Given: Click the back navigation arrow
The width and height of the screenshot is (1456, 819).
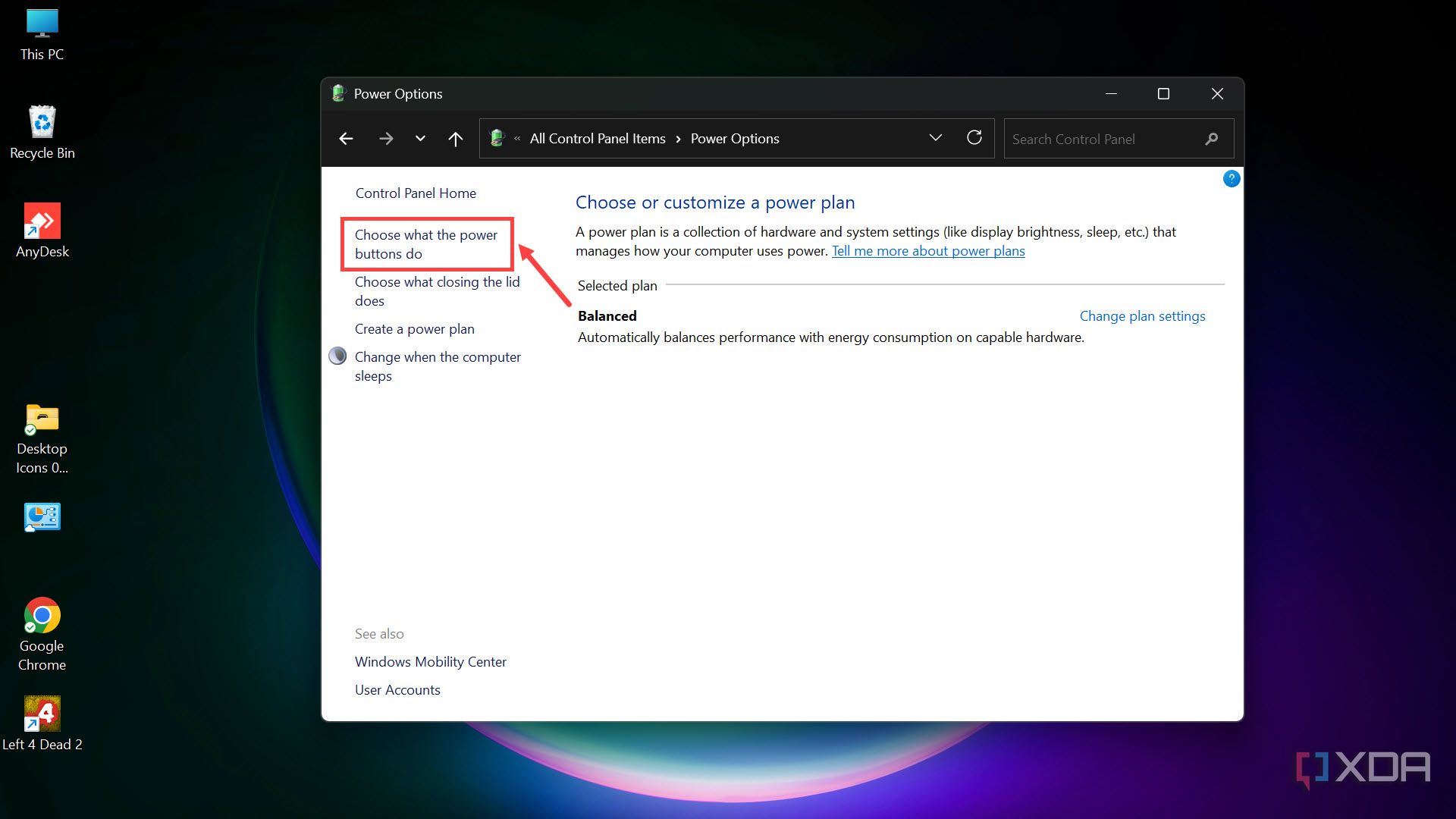Looking at the screenshot, I should [x=346, y=139].
